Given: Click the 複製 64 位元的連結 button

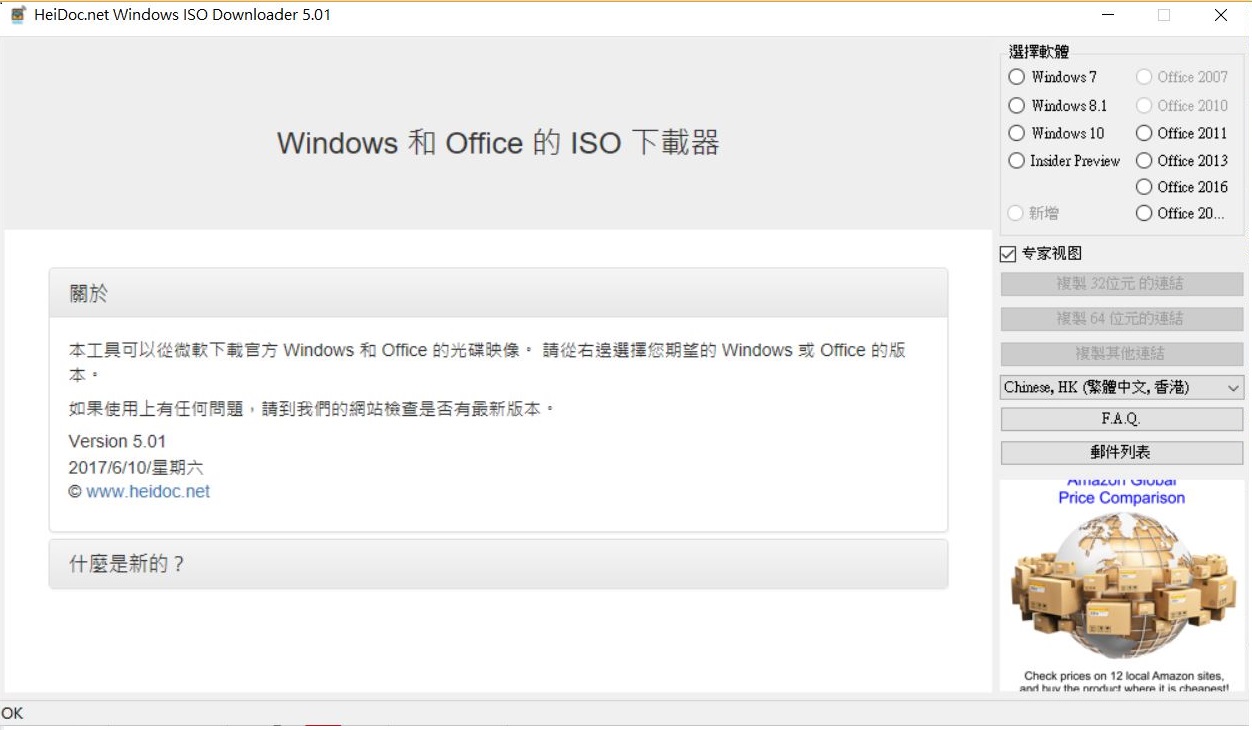Looking at the screenshot, I should (1121, 319).
